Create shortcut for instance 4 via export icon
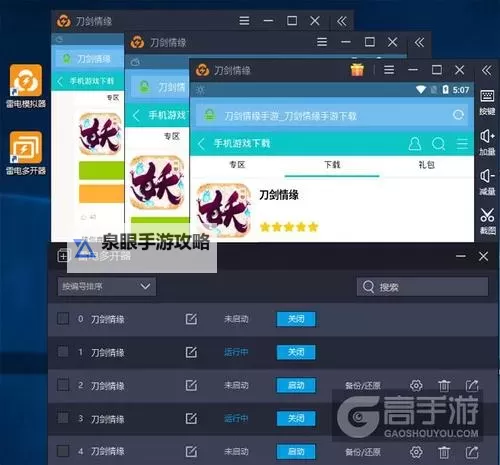The height and width of the screenshot is (465, 500). pos(472,452)
